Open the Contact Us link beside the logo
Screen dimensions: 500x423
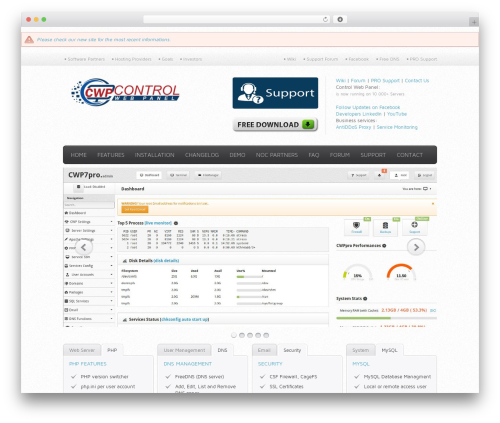(x=417, y=81)
